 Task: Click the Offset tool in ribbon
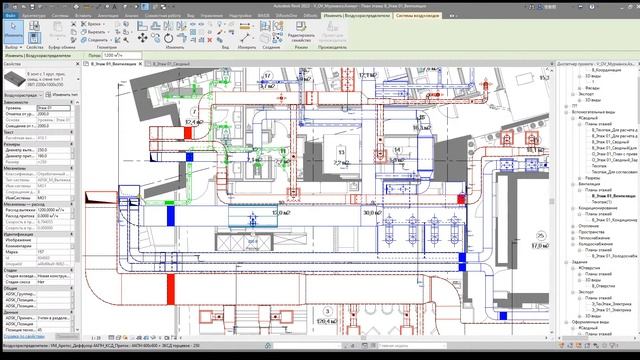click(x=156, y=26)
